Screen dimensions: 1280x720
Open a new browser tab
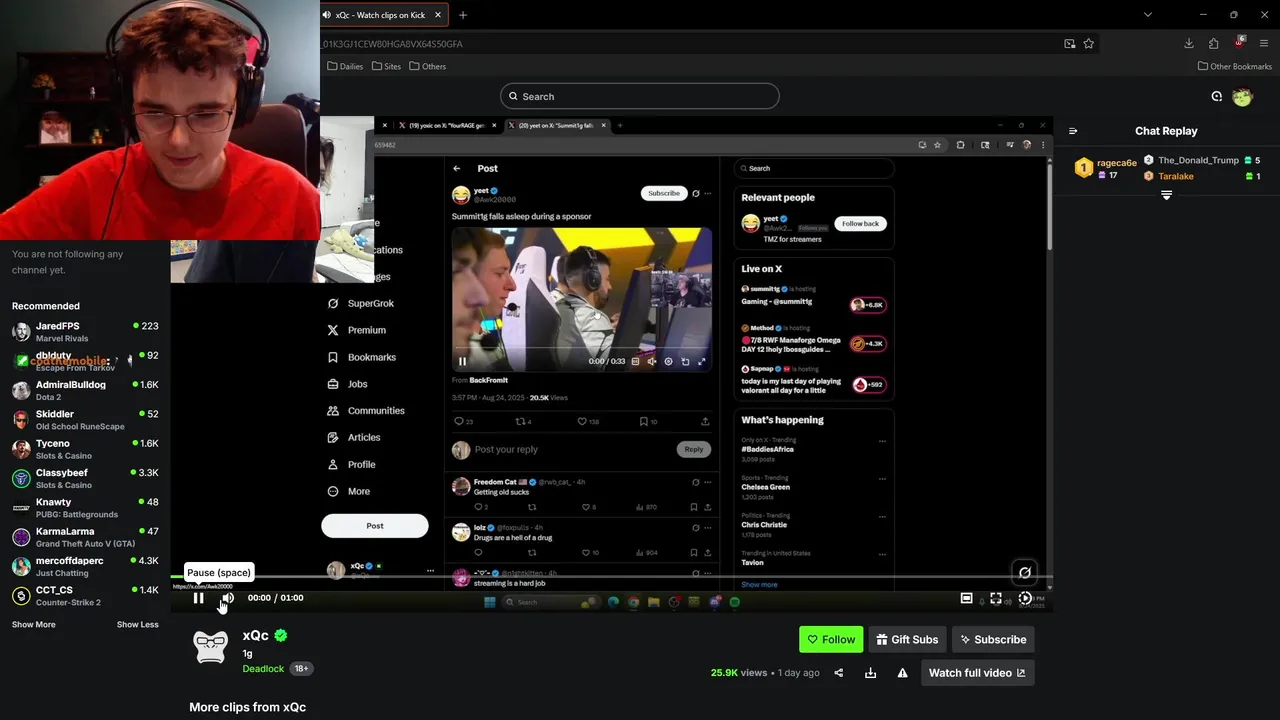coord(462,15)
